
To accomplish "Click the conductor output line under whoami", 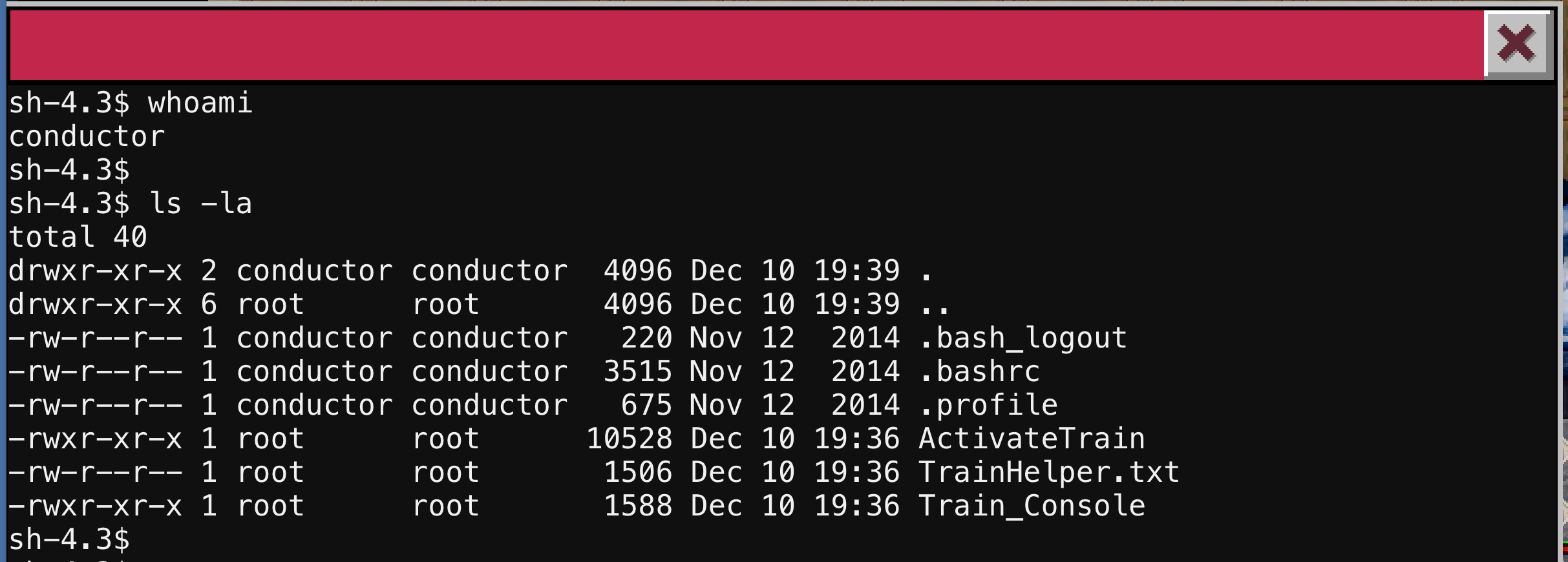I will pos(87,136).
